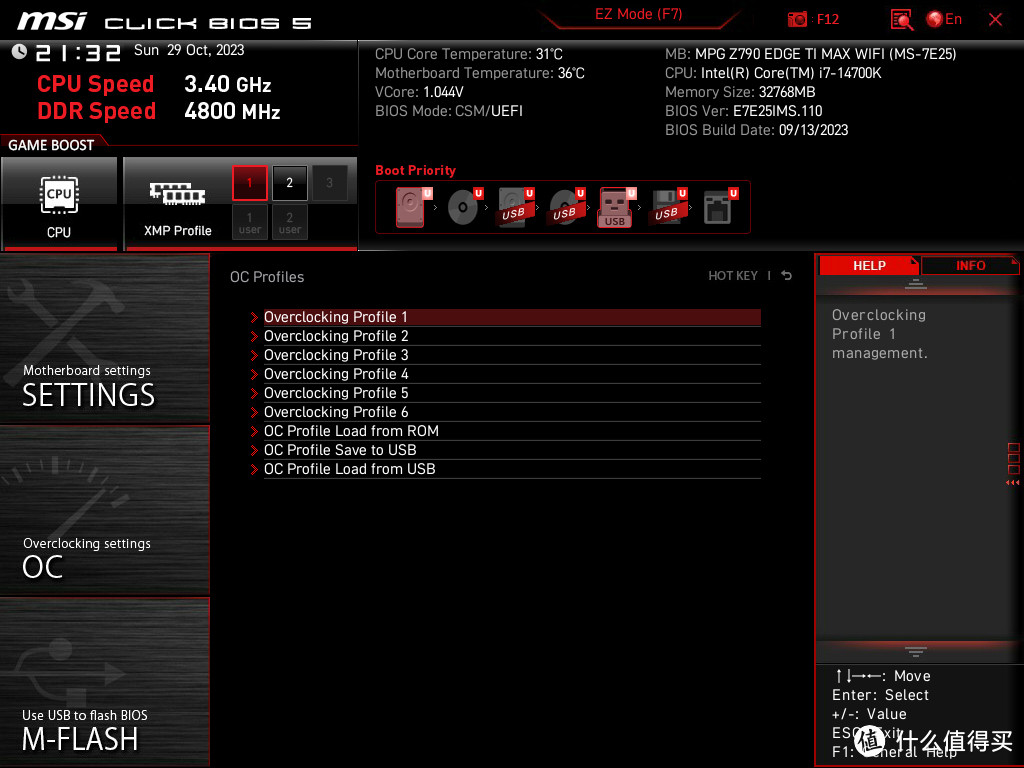This screenshot has height=768, width=1024.
Task: Change language via the En globe icon
Action: [944, 19]
